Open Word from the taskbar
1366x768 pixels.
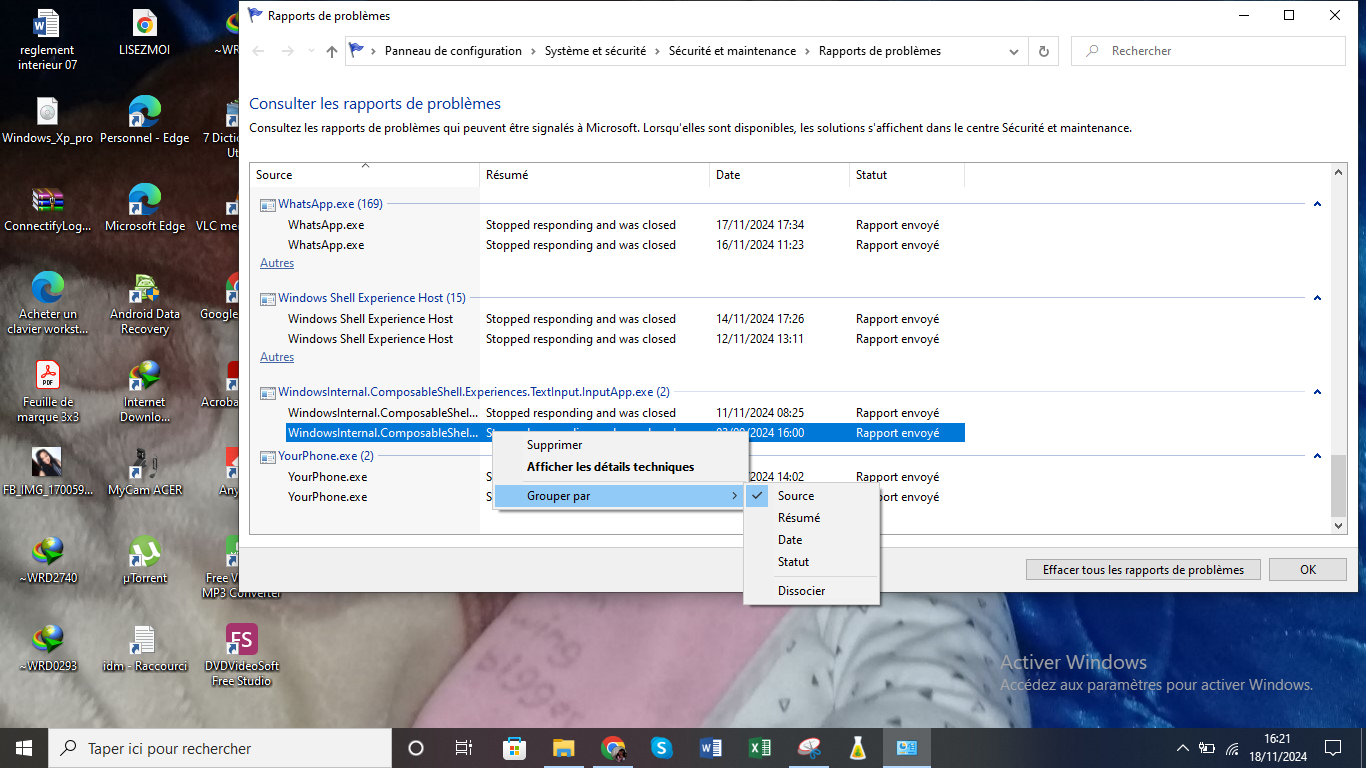(711, 748)
